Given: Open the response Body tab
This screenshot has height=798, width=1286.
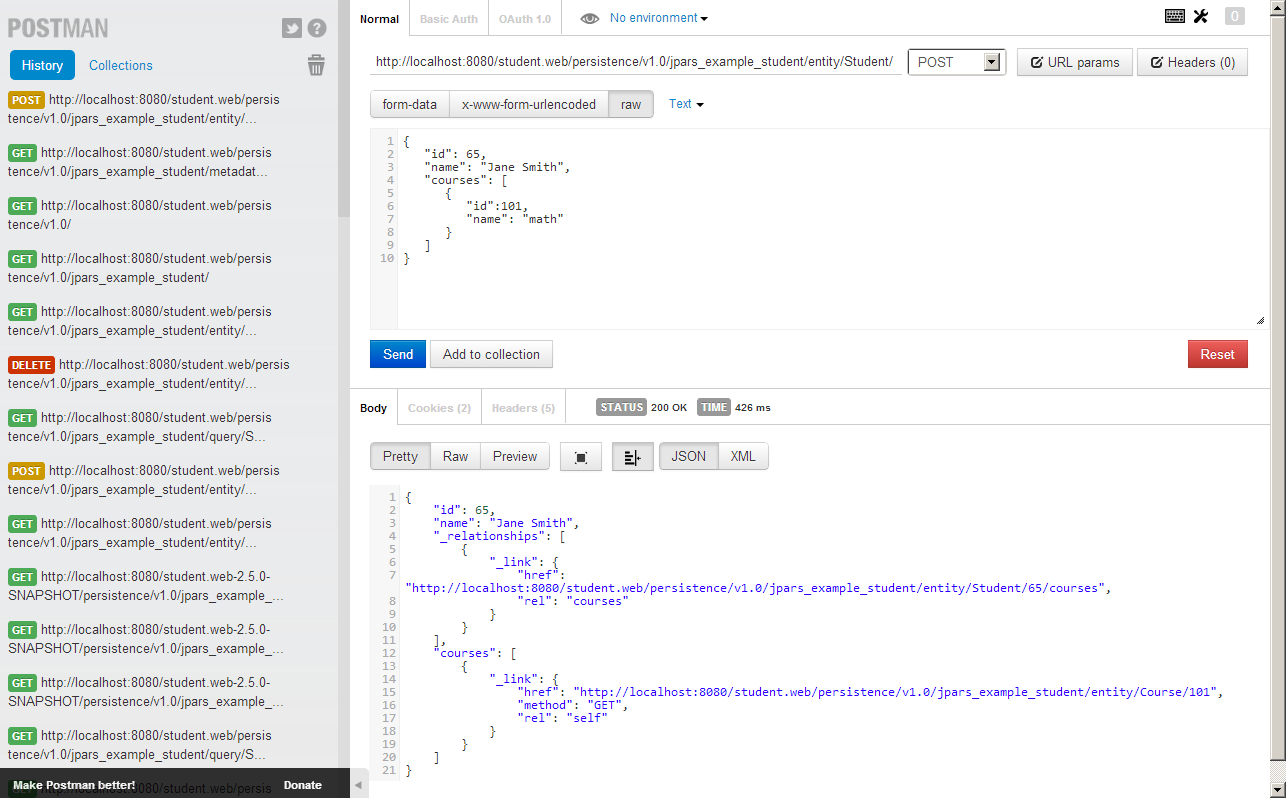Looking at the screenshot, I should click(374, 408).
